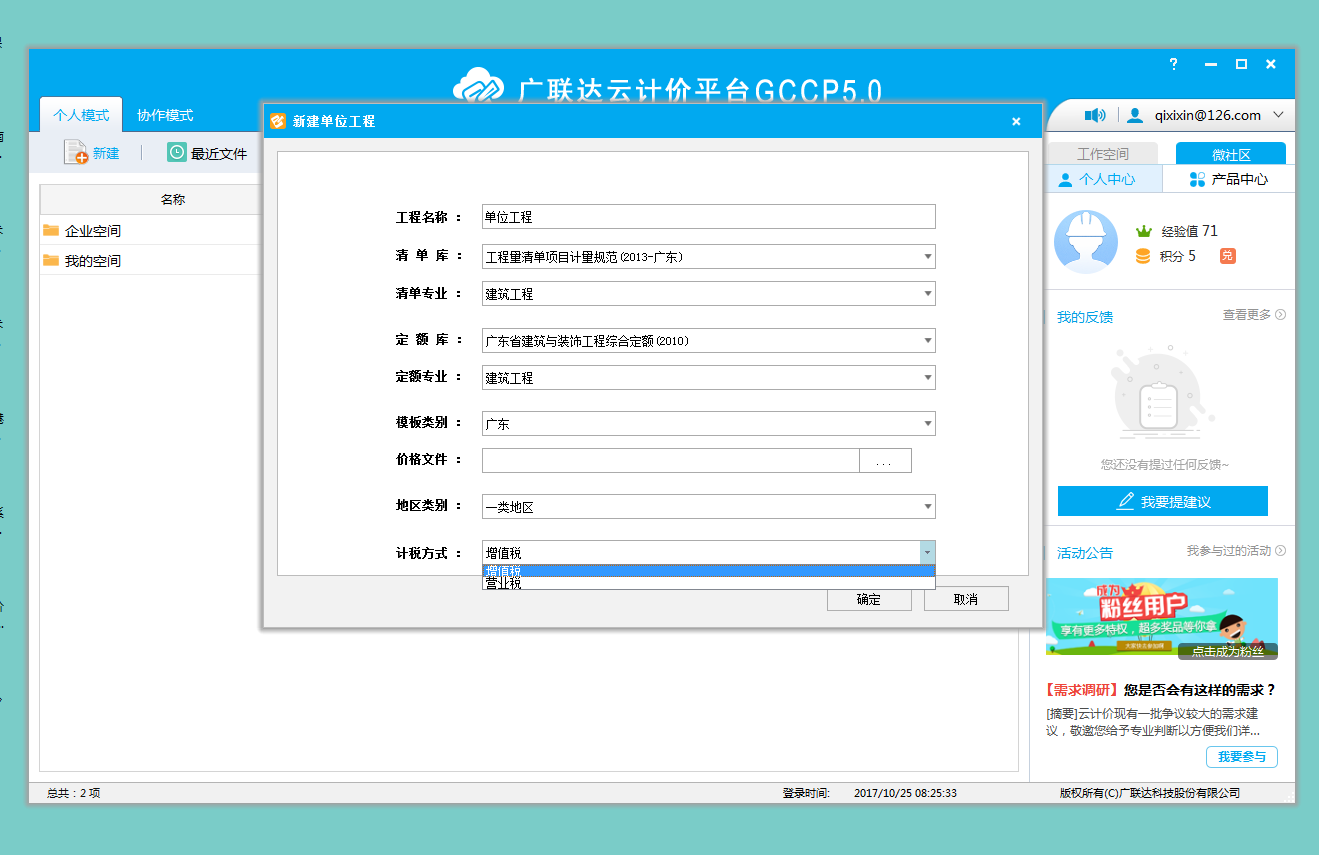This screenshot has height=855, width=1319.
Task: Click the 企业空间 folder icon
Action: [x=51, y=230]
